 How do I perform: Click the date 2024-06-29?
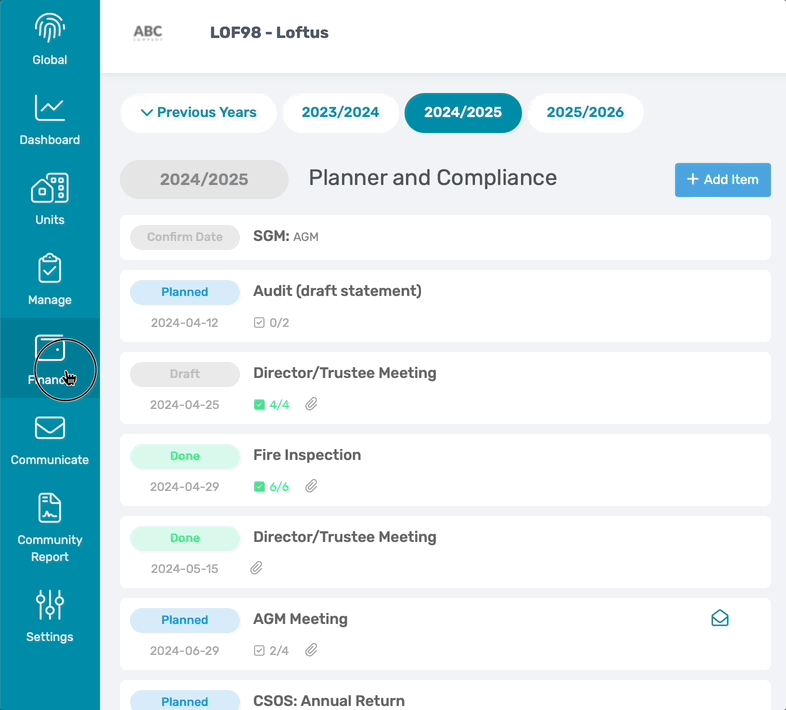click(x=184, y=651)
